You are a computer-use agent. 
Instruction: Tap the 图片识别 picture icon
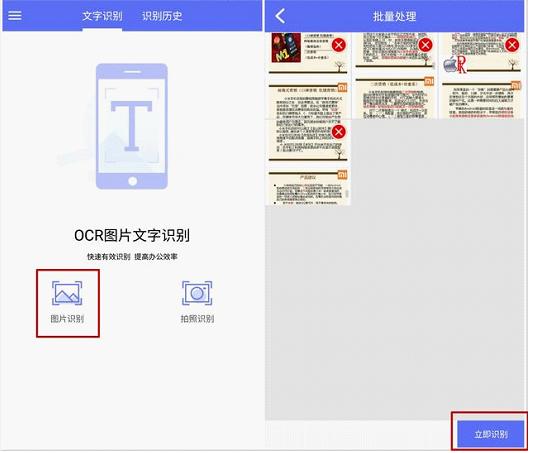[67, 293]
